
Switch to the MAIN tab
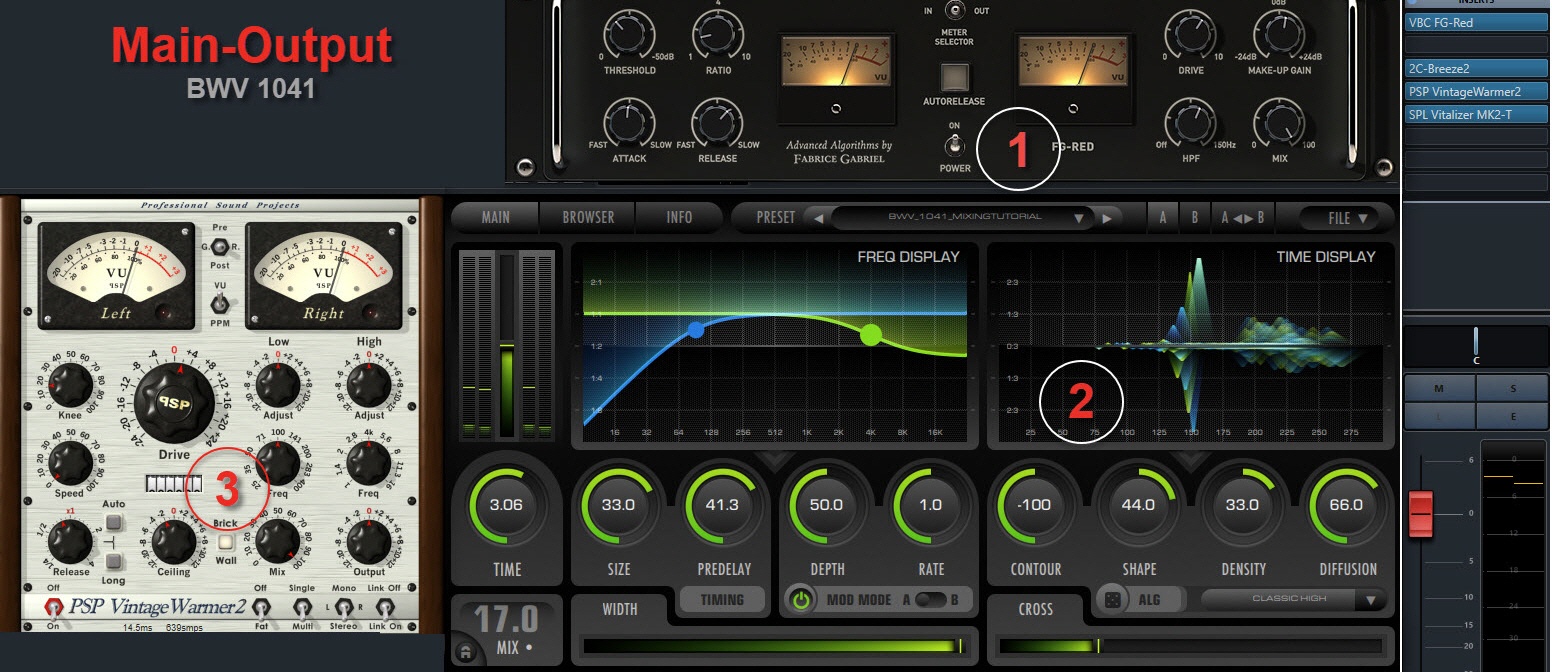[x=495, y=217]
